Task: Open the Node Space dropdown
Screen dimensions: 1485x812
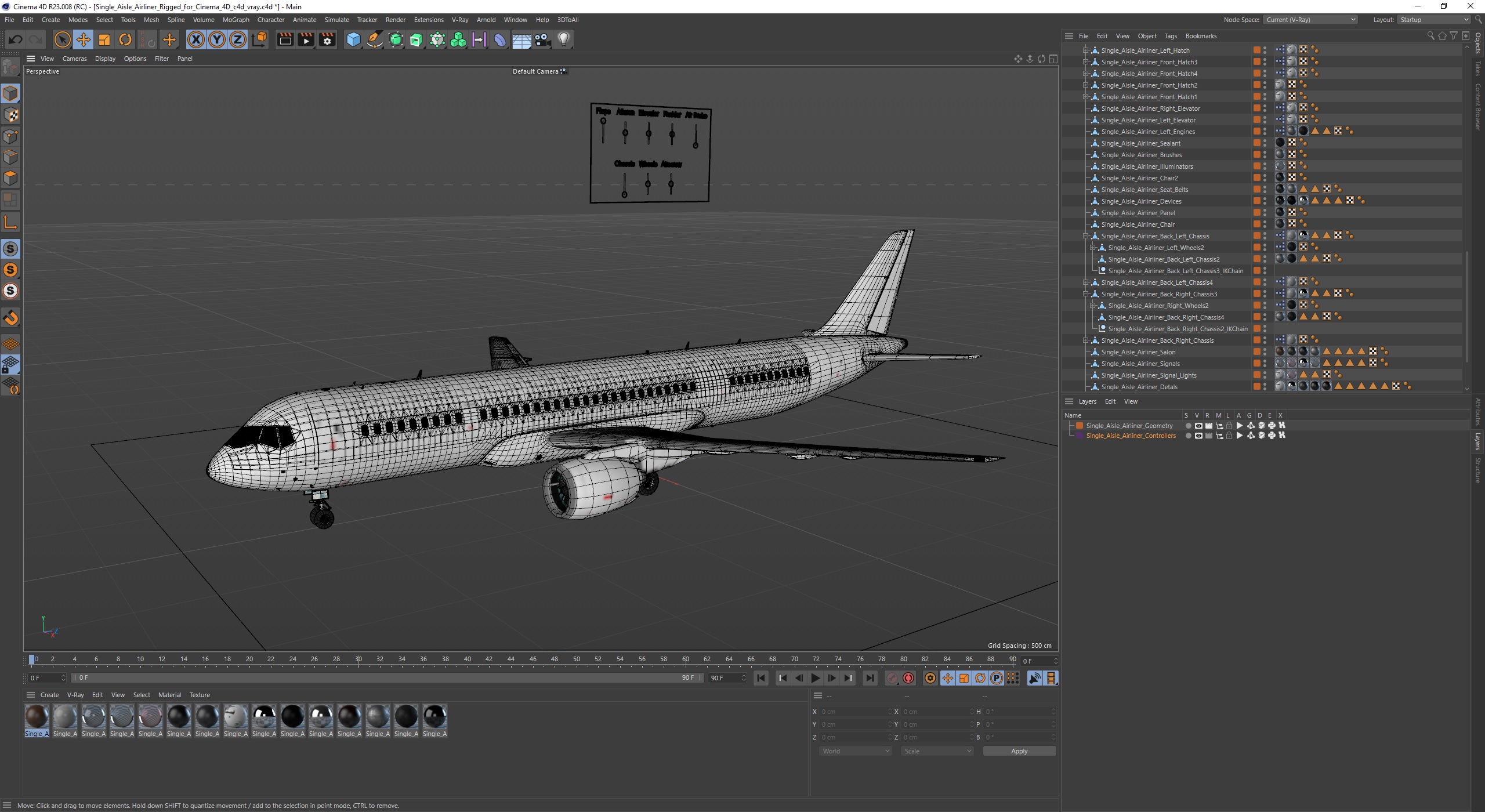Action: 1310,20
